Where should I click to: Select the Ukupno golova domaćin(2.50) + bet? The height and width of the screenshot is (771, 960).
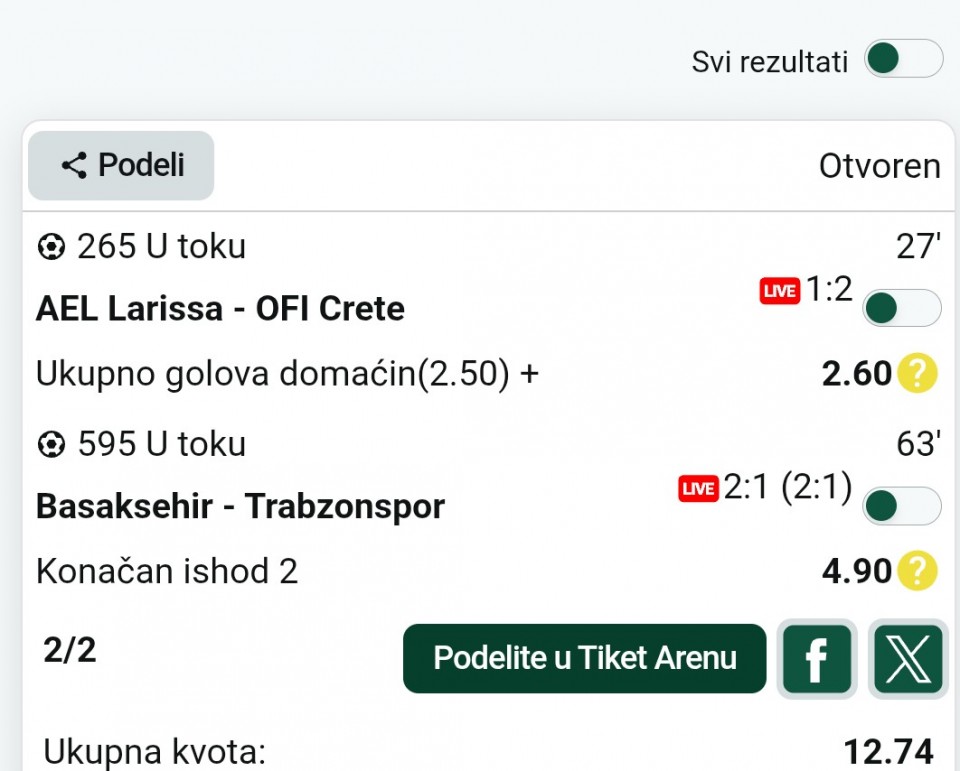287,374
